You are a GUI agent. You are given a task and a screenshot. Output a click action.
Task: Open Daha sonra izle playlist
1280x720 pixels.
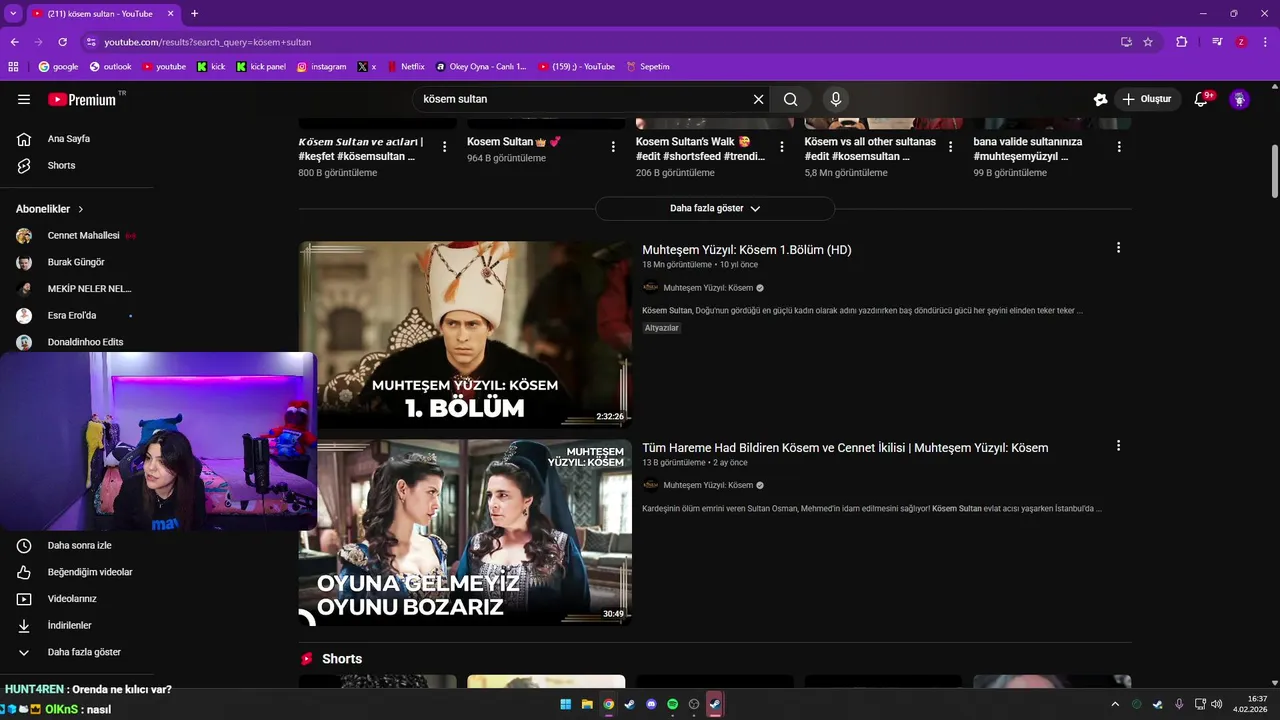[x=77, y=546]
